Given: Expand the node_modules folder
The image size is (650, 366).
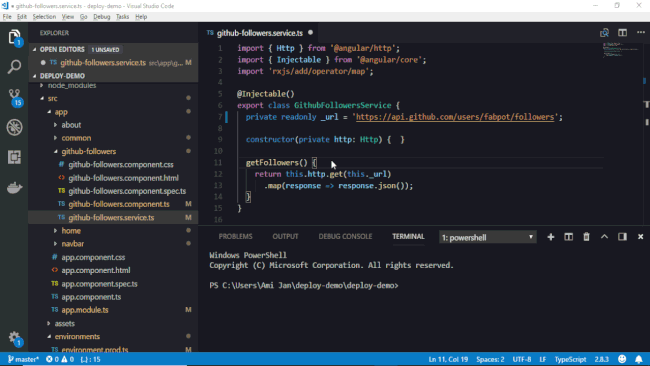Looking at the screenshot, I should [x=72, y=85].
